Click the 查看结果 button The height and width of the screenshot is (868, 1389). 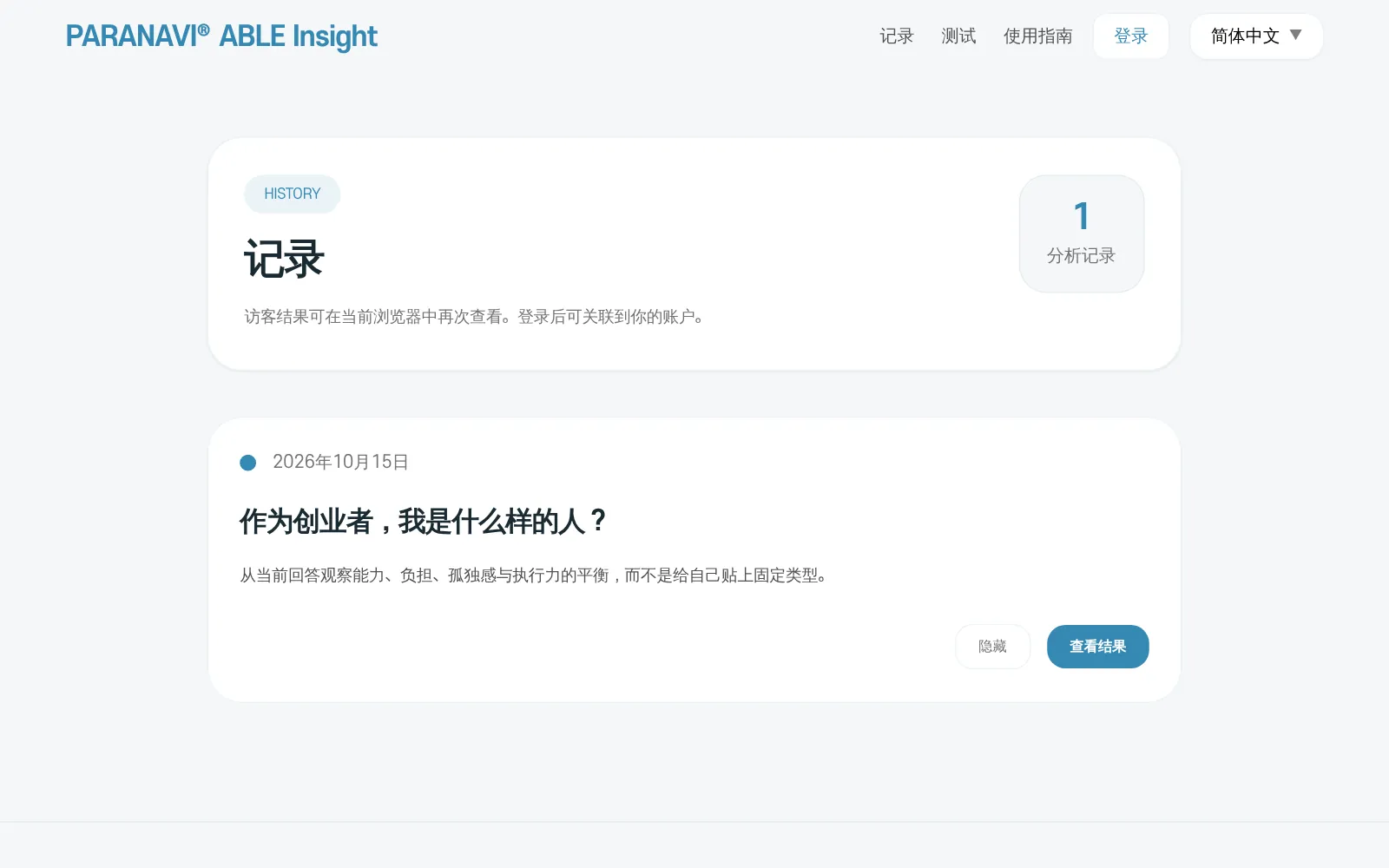pos(1097,647)
